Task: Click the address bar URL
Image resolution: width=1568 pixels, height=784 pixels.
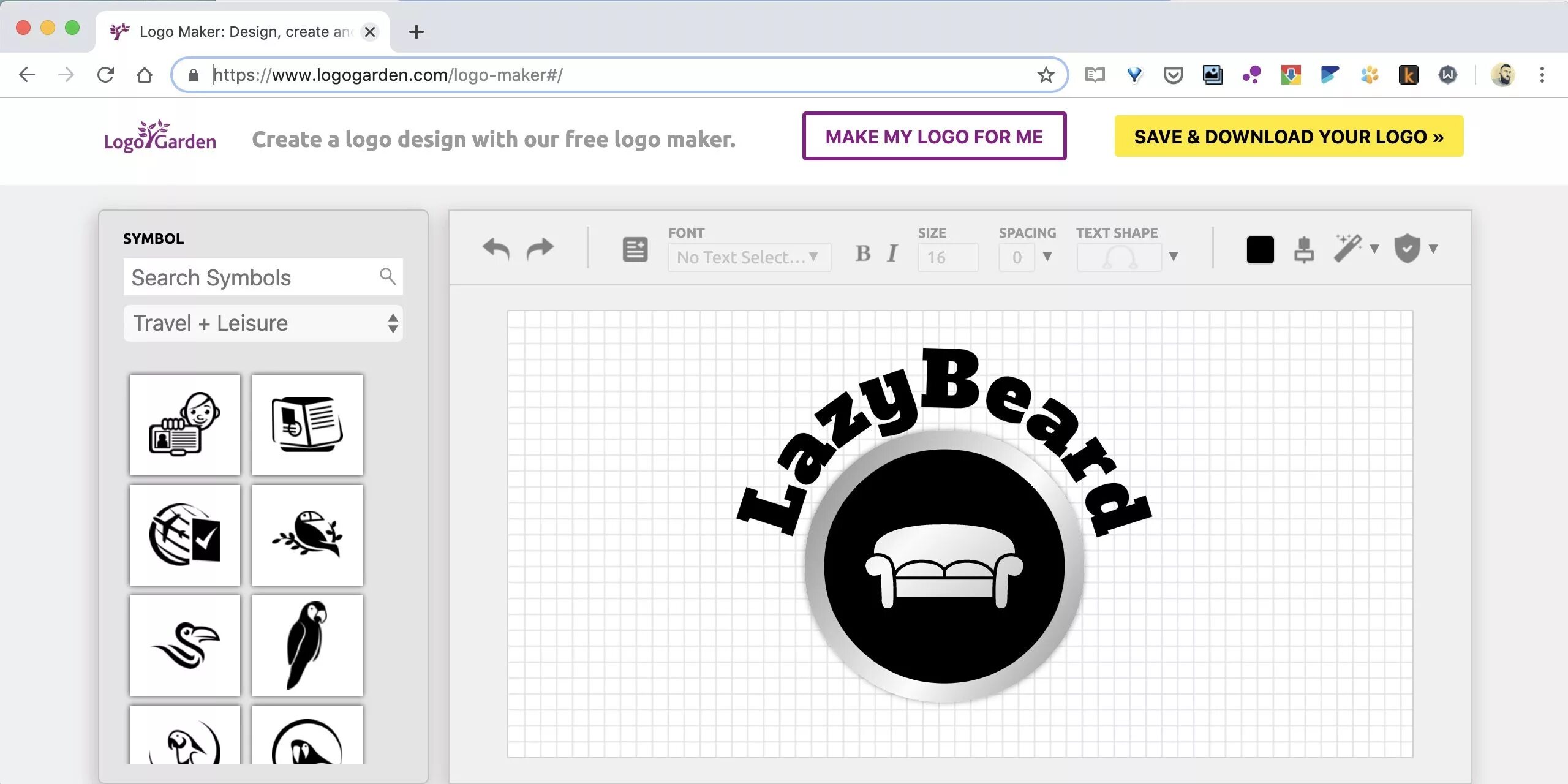Action: click(388, 75)
